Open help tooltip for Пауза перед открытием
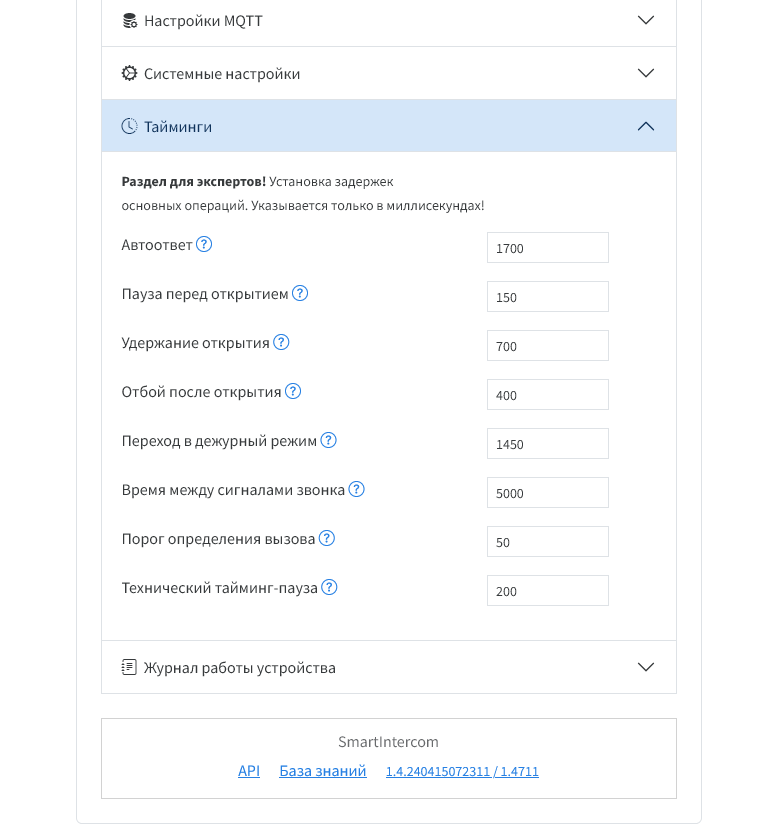Image resolution: width=777 pixels, height=832 pixels. [302, 293]
